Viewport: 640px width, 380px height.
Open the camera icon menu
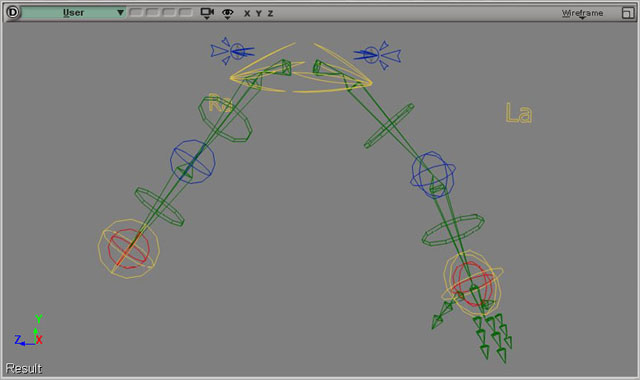[x=207, y=13]
